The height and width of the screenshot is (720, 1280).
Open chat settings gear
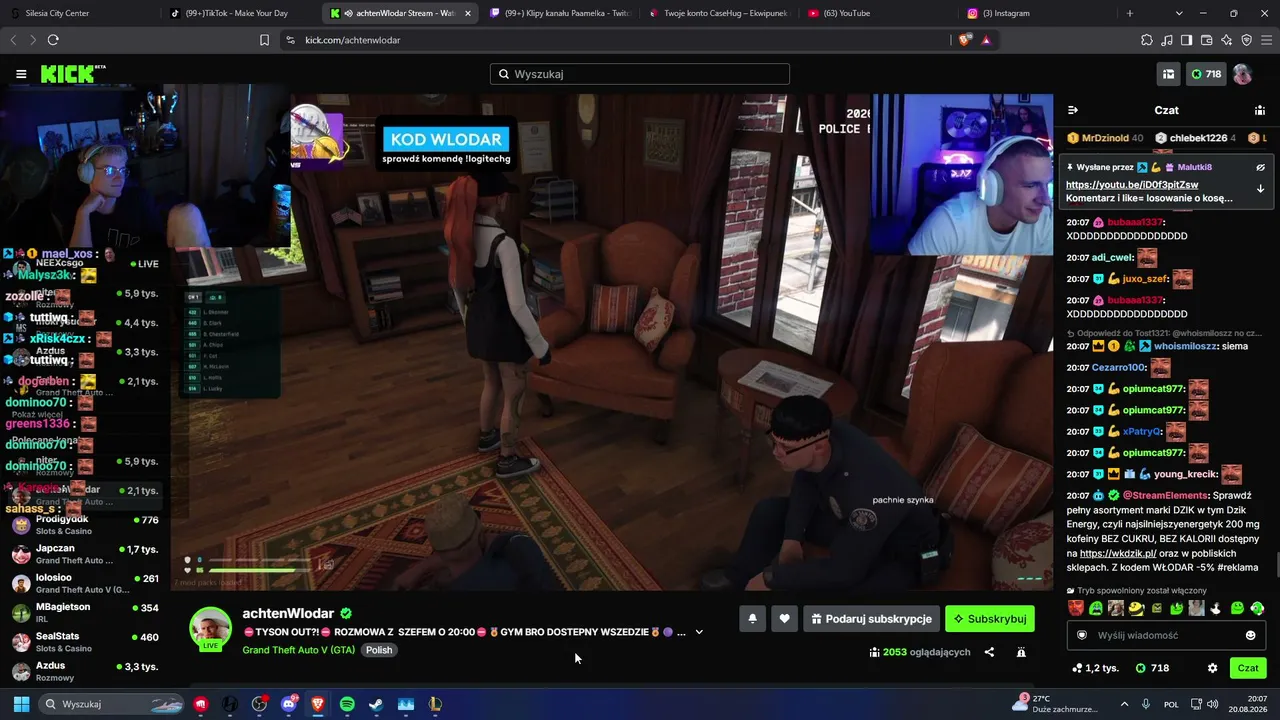click(1213, 668)
